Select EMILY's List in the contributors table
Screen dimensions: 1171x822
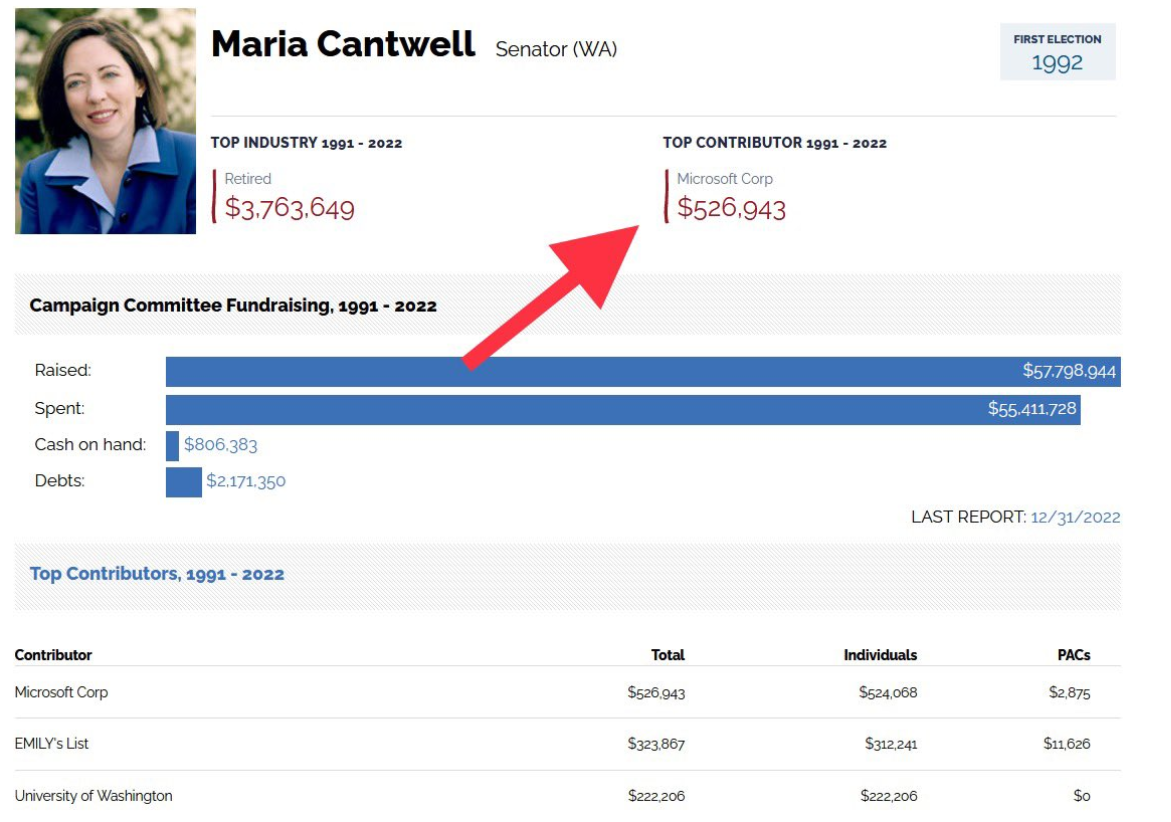[x=52, y=744]
